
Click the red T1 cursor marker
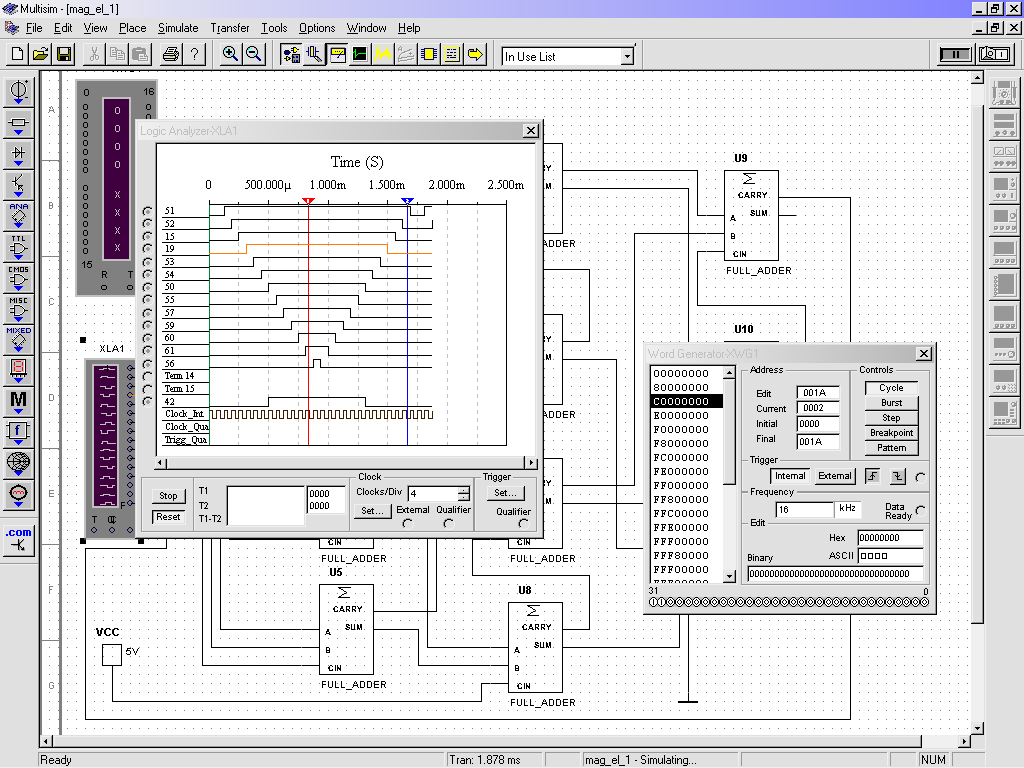pyautogui.click(x=308, y=201)
